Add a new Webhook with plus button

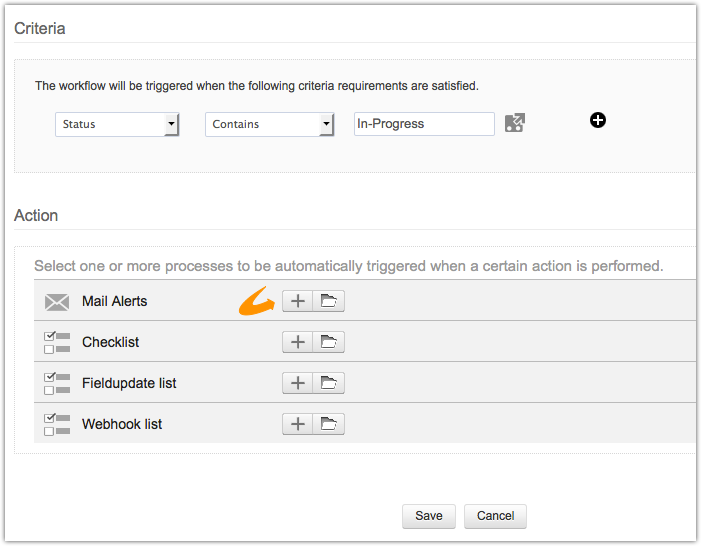tap(298, 424)
